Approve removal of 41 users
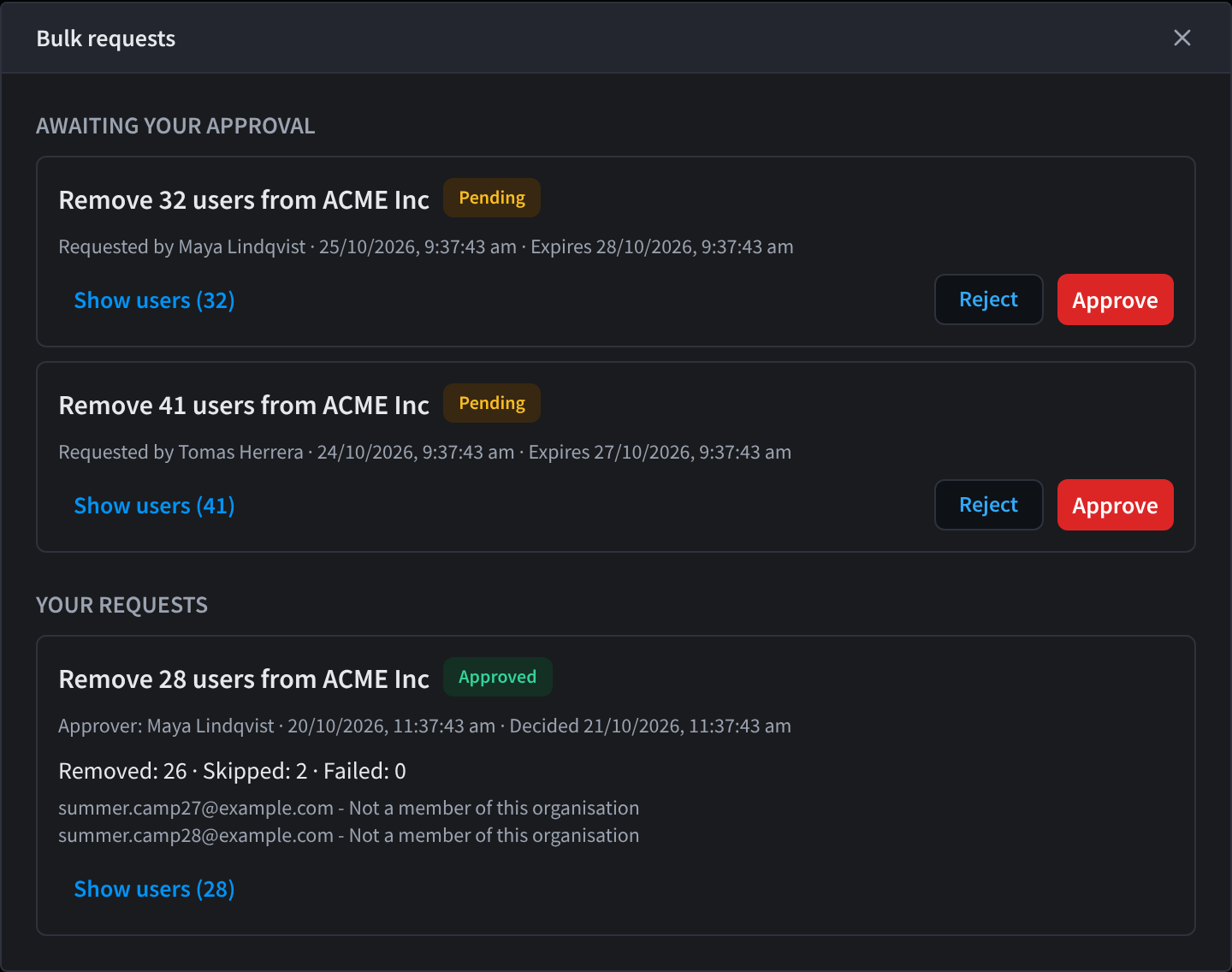 (1115, 505)
